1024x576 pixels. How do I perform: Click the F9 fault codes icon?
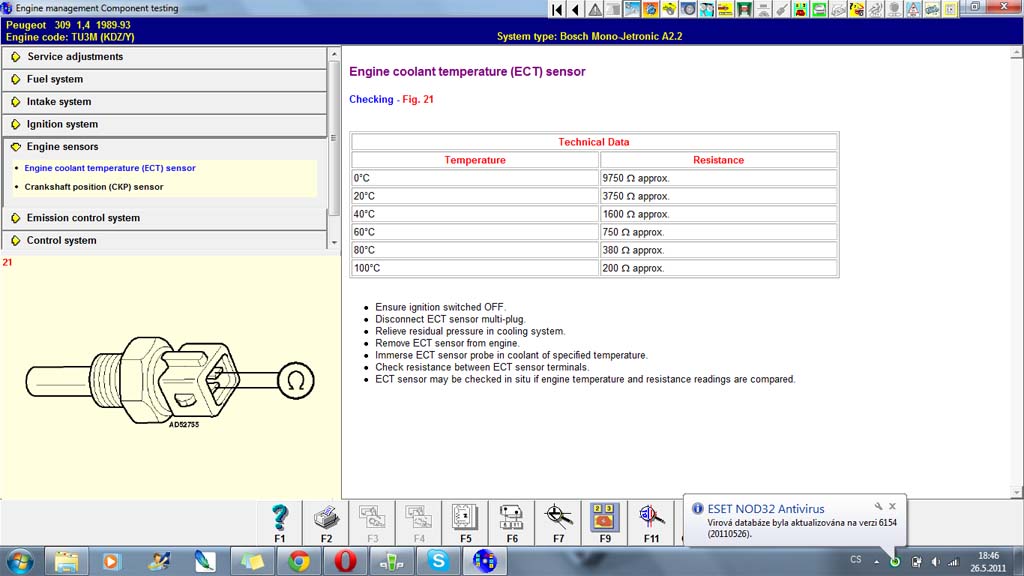click(x=604, y=517)
